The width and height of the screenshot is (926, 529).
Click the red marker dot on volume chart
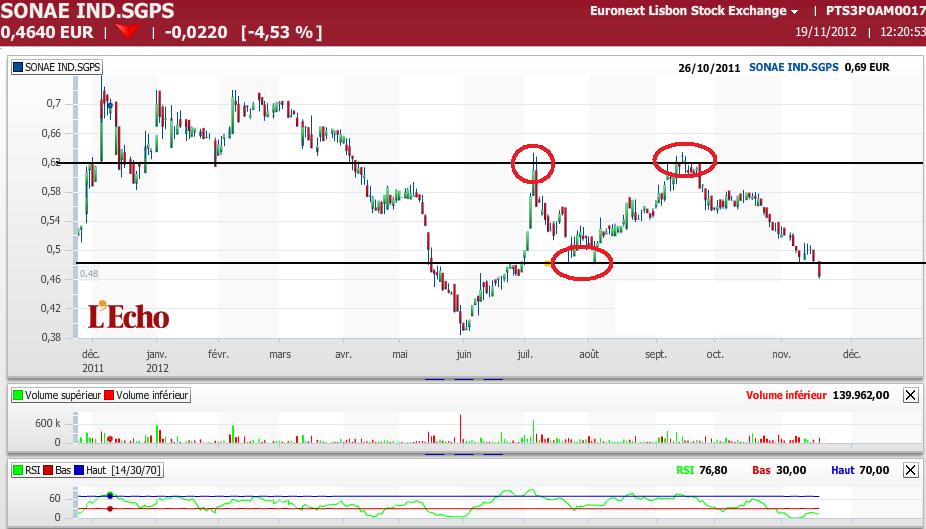point(110,439)
